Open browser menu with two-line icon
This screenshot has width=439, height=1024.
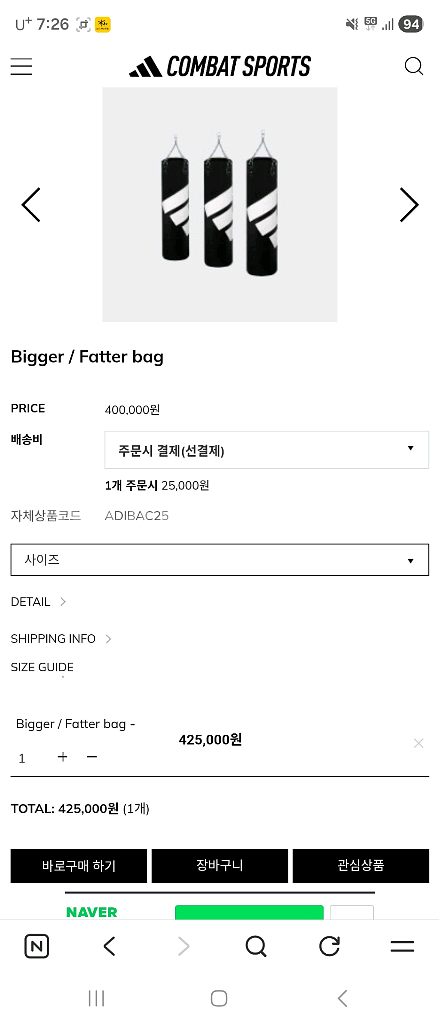coord(402,946)
